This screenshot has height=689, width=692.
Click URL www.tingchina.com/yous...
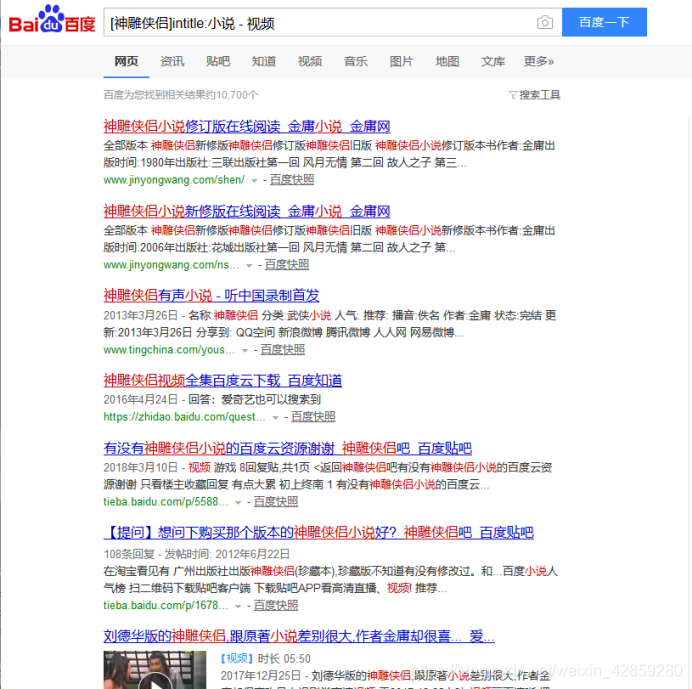point(169,350)
